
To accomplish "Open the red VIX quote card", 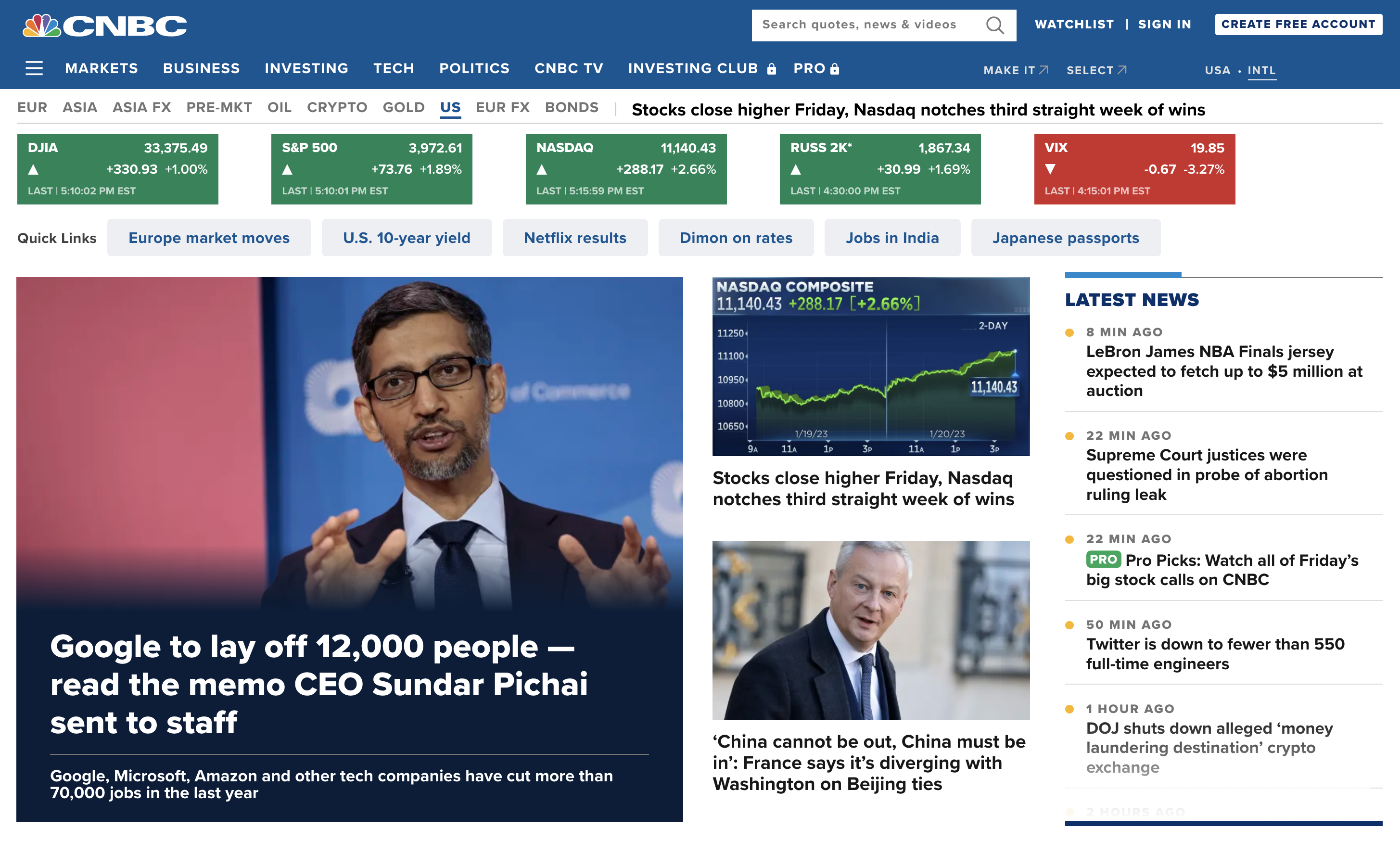I will click(1134, 169).
